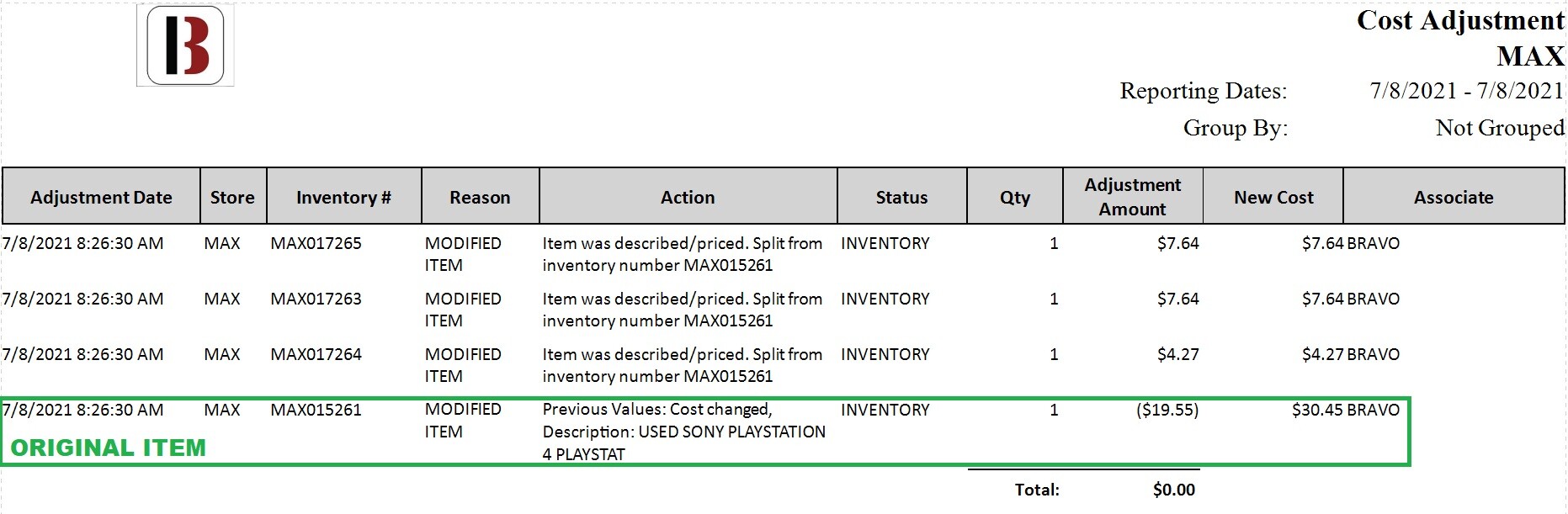1568x514 pixels.
Task: Click the Action column header
Action: click(x=688, y=197)
